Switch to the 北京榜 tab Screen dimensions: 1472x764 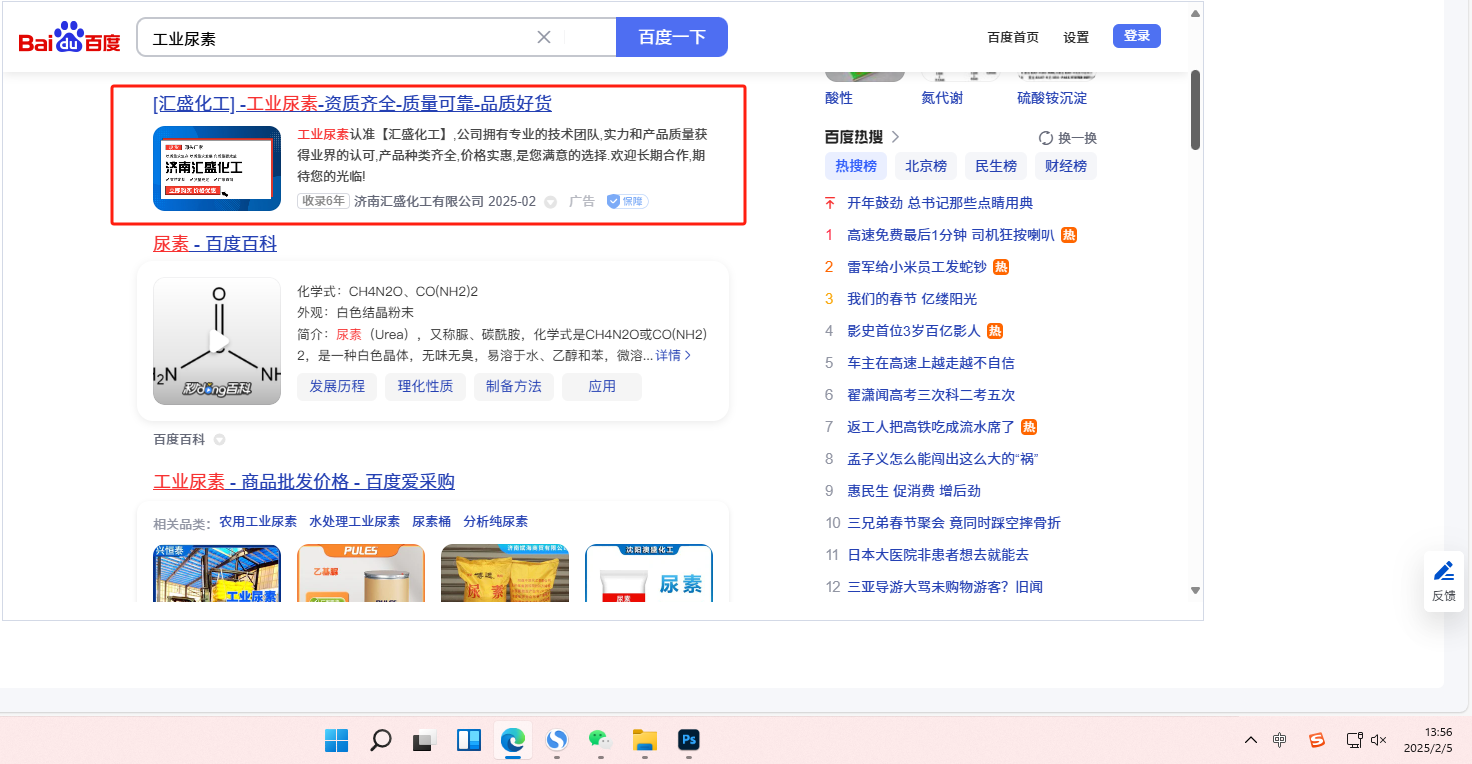(926, 166)
